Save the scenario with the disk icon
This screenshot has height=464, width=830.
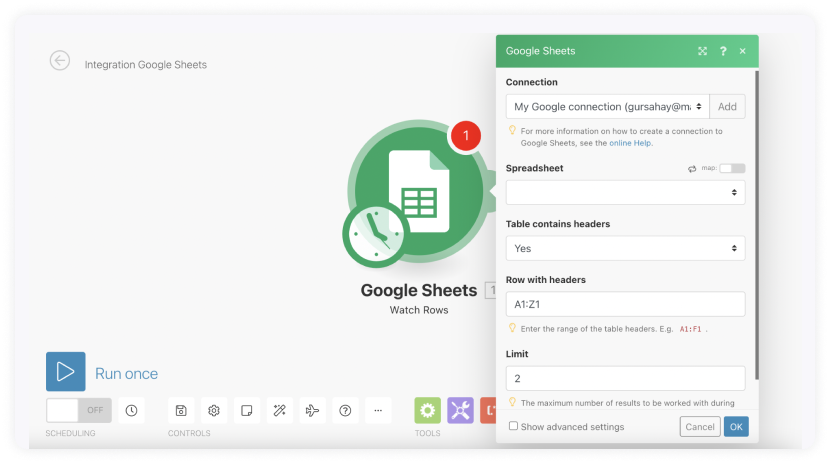click(x=181, y=410)
